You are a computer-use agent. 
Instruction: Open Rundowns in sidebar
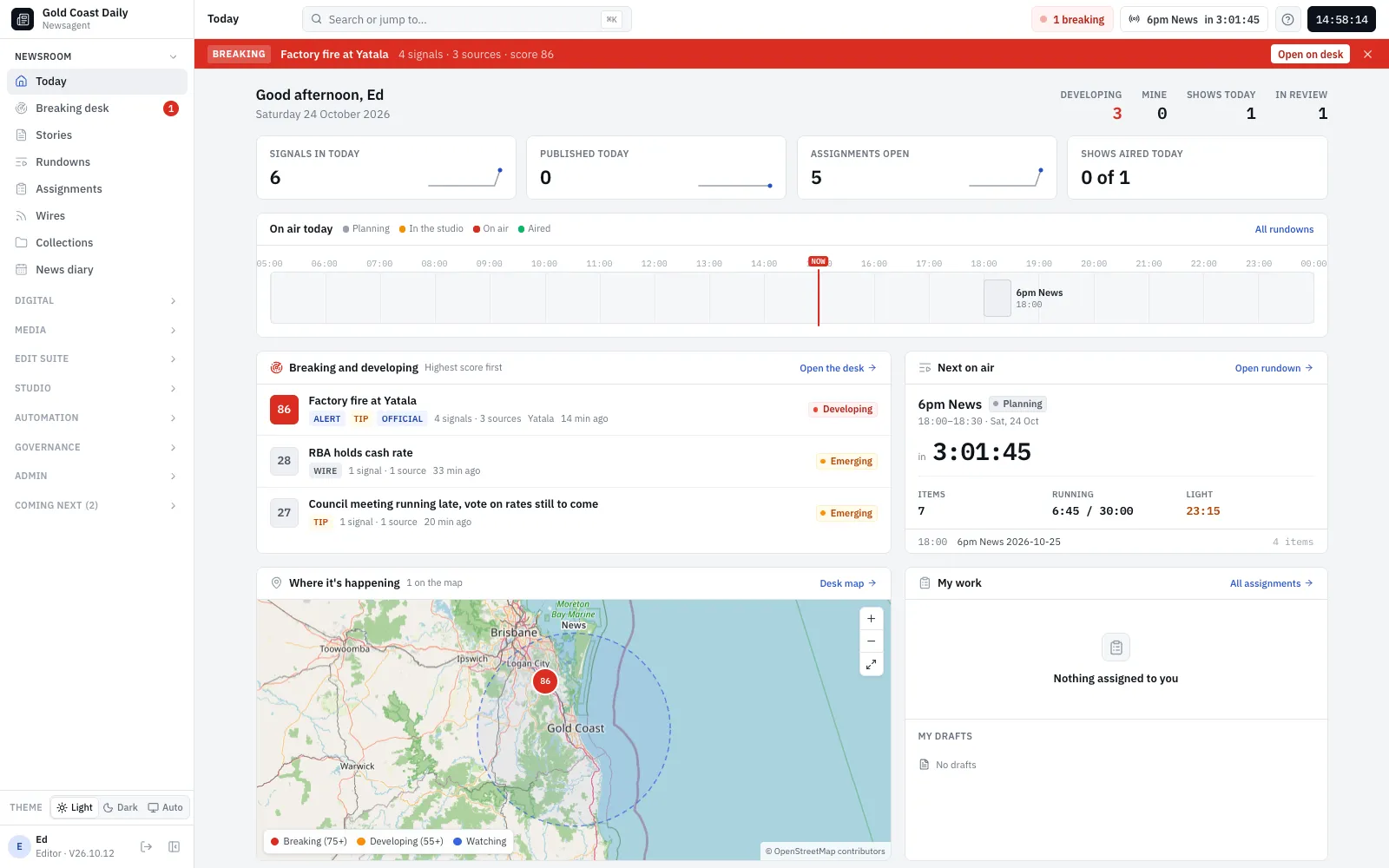point(97,162)
